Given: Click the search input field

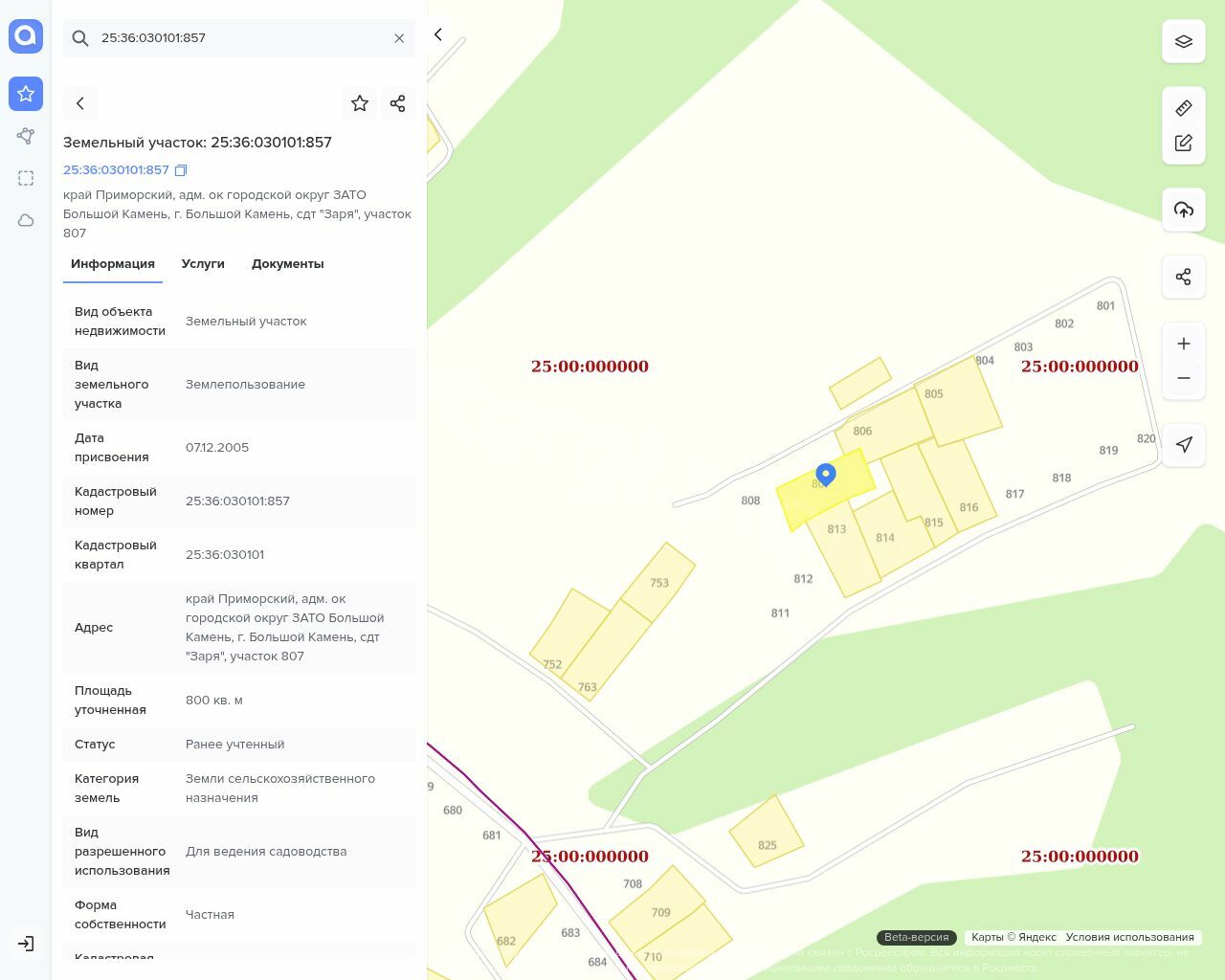Looking at the screenshot, I should point(239,38).
